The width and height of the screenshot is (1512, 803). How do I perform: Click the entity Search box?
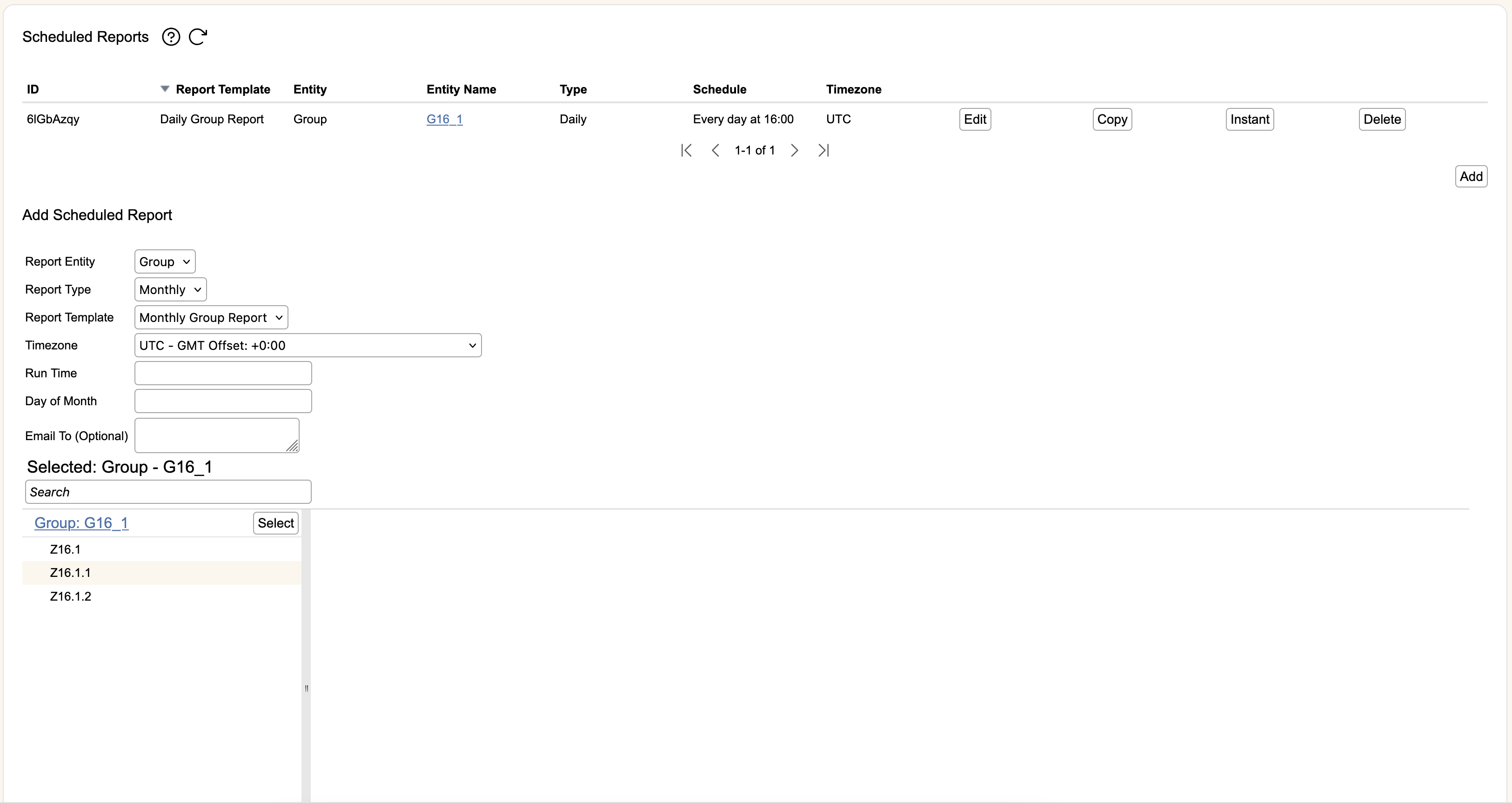pyautogui.click(x=168, y=492)
